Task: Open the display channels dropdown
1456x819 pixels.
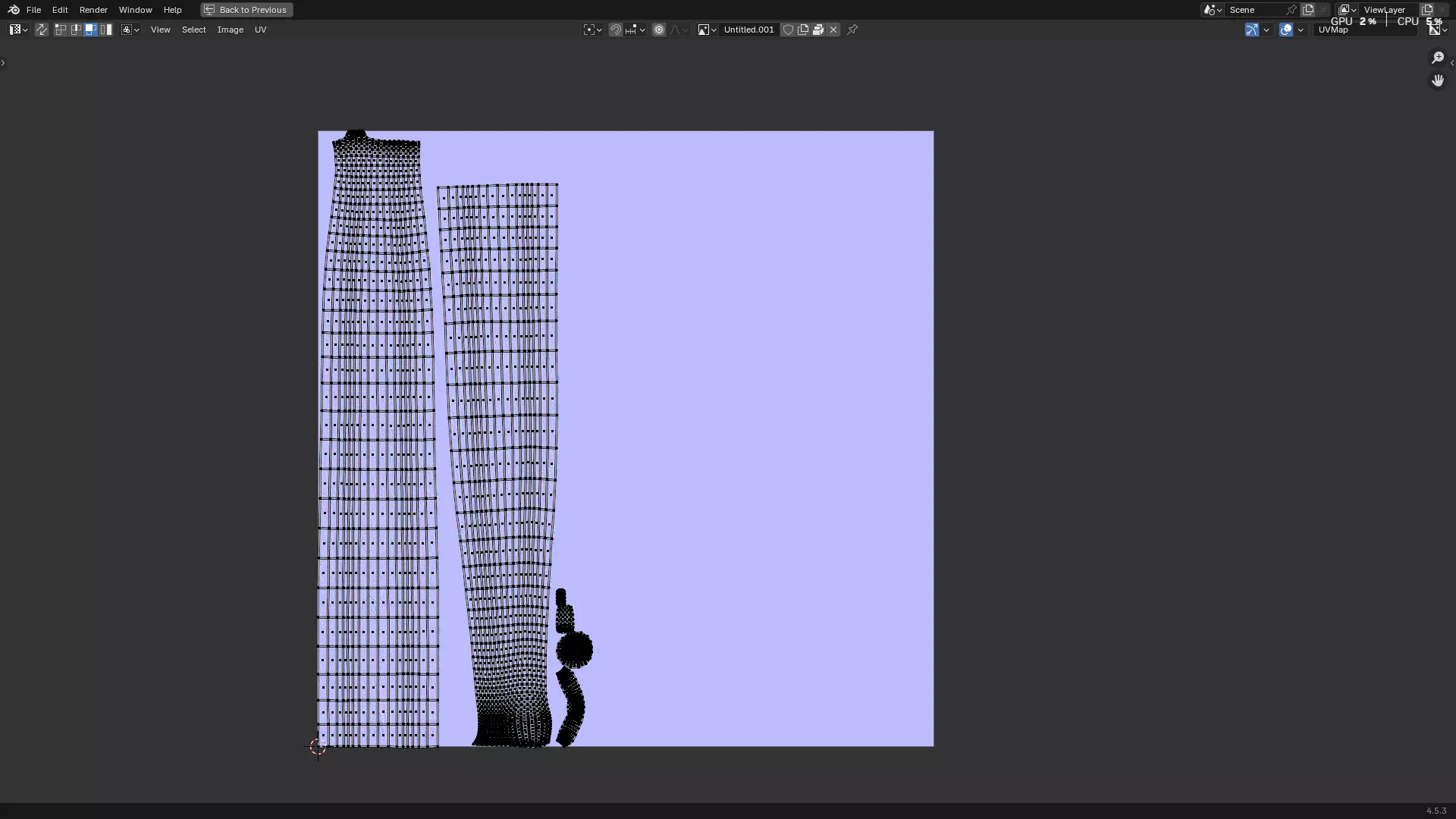Action: 1438,30
